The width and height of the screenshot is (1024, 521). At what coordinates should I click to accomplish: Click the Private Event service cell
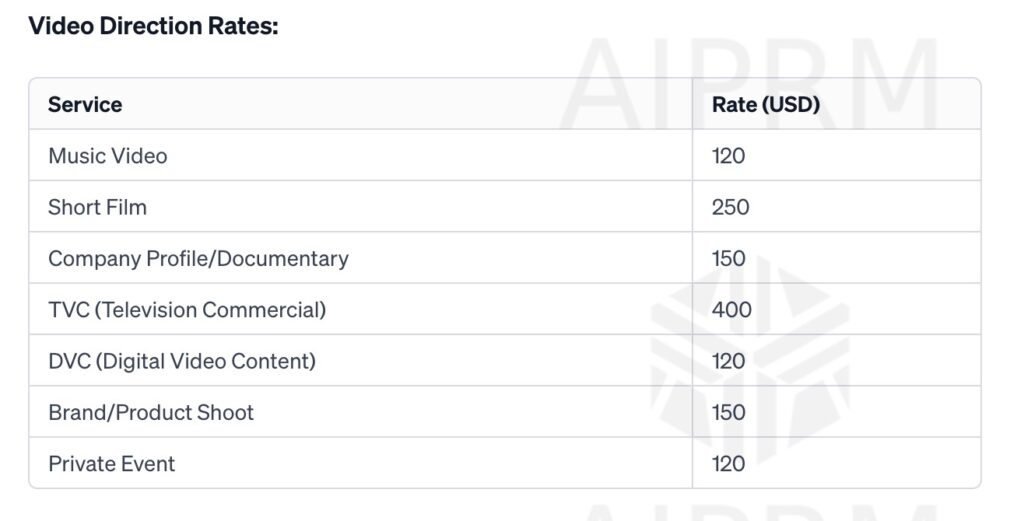click(111, 464)
